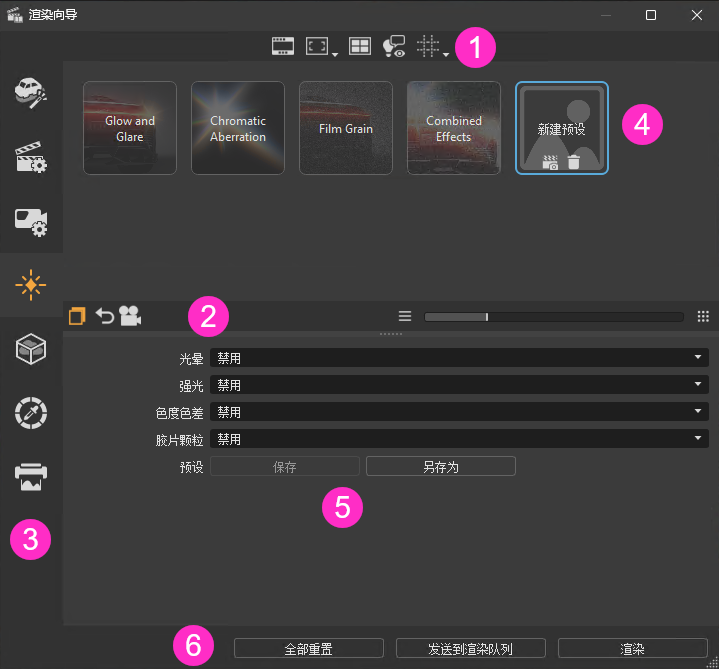Click the 全部重置 button
The height and width of the screenshot is (669, 719).
(x=309, y=648)
